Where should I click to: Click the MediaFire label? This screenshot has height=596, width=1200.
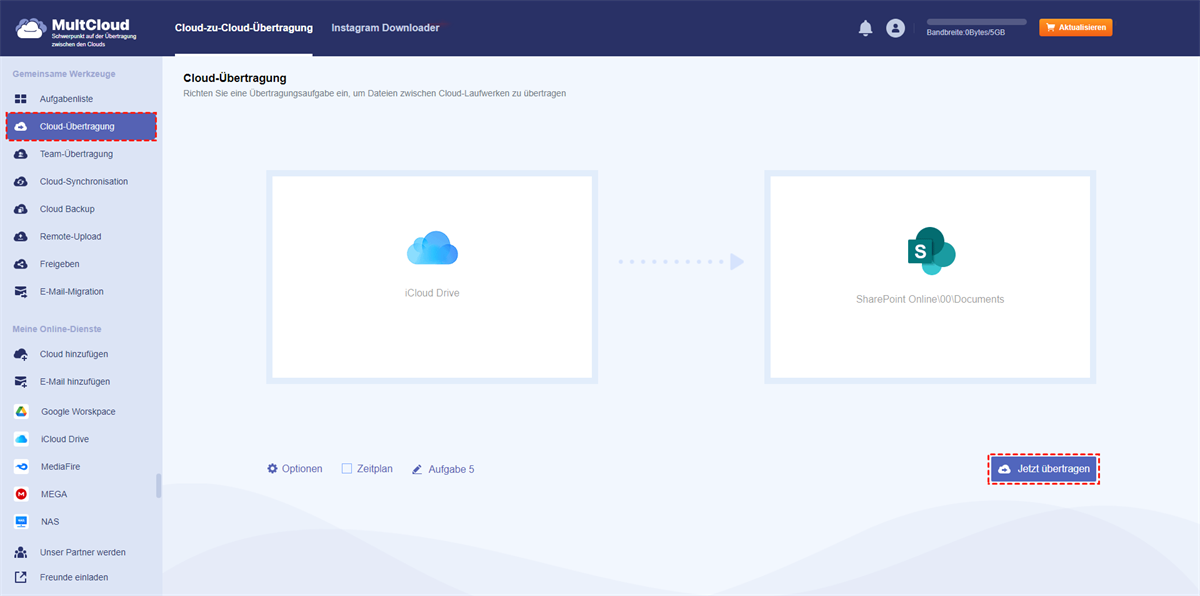[x=63, y=467]
